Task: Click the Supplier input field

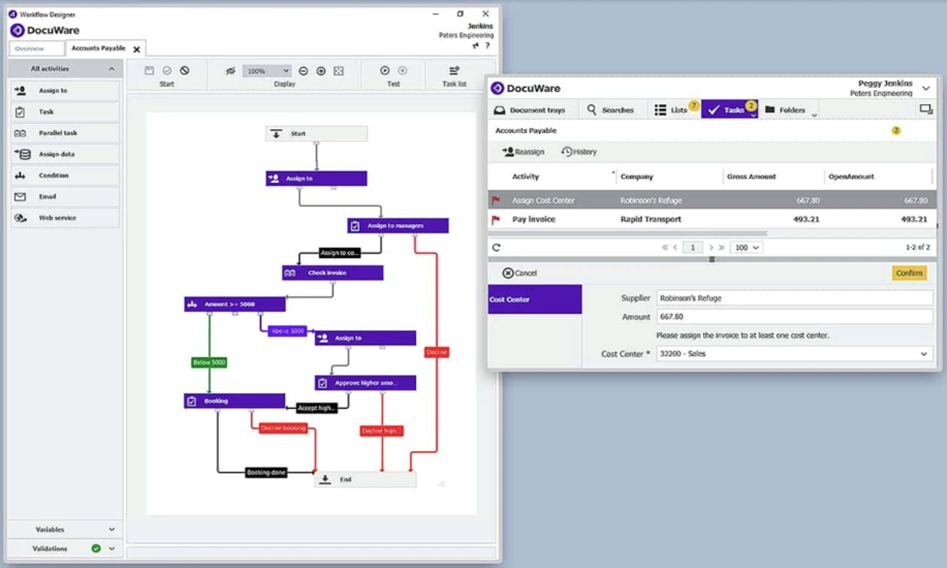Action: click(x=793, y=298)
